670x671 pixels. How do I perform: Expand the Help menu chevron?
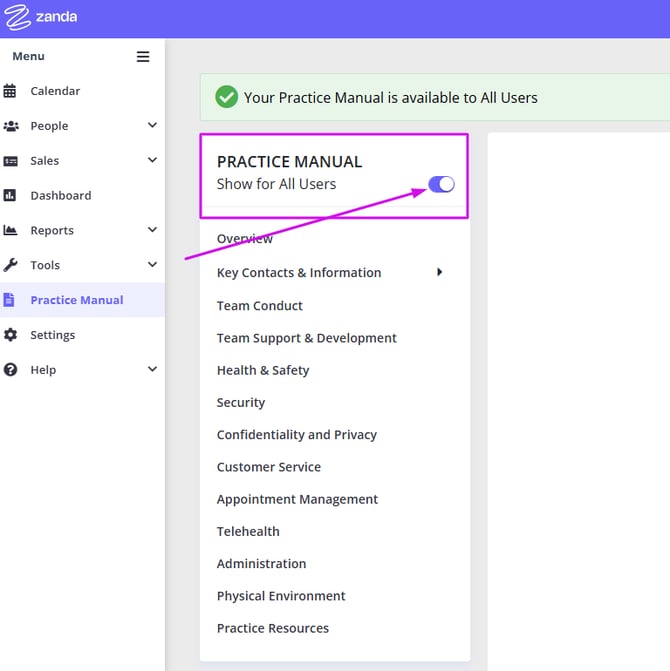tap(152, 370)
